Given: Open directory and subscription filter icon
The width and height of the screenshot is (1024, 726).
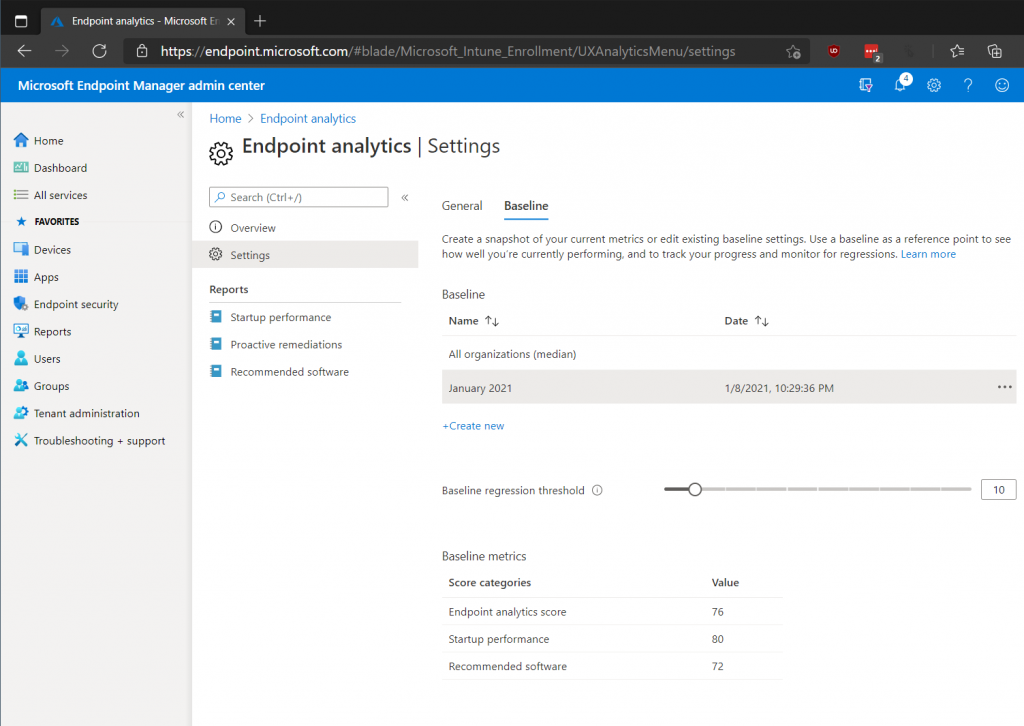Looking at the screenshot, I should click(x=866, y=85).
